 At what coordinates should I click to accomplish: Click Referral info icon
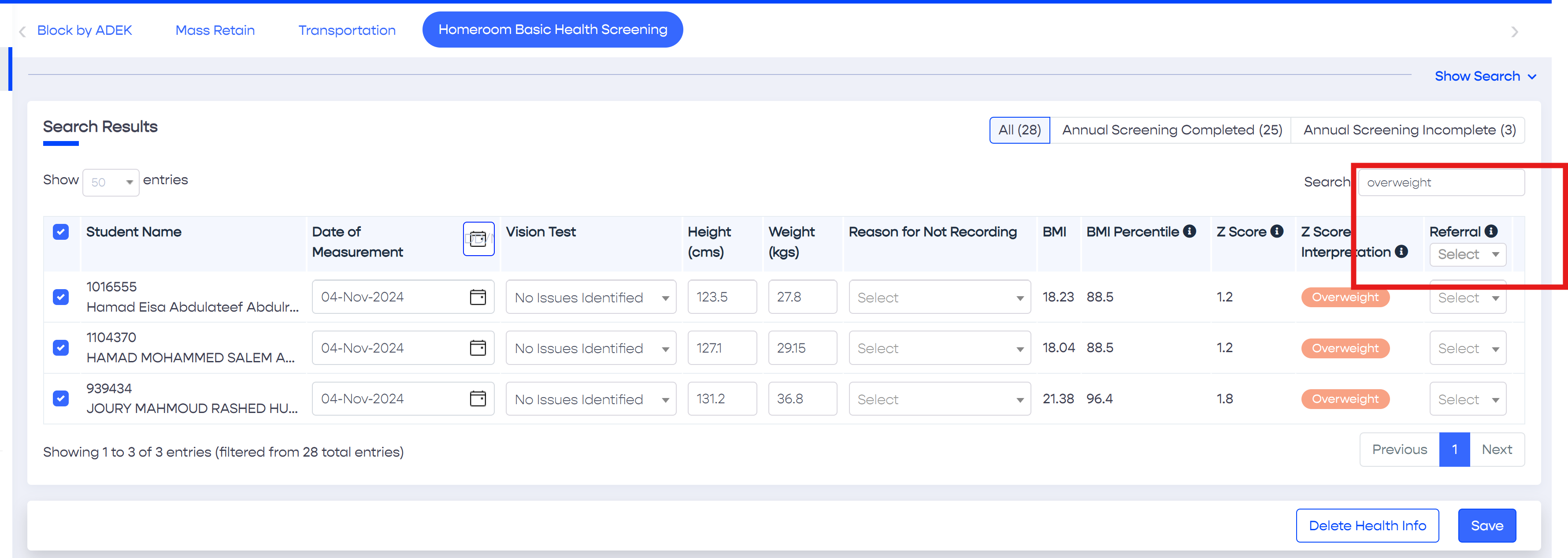[1491, 231]
